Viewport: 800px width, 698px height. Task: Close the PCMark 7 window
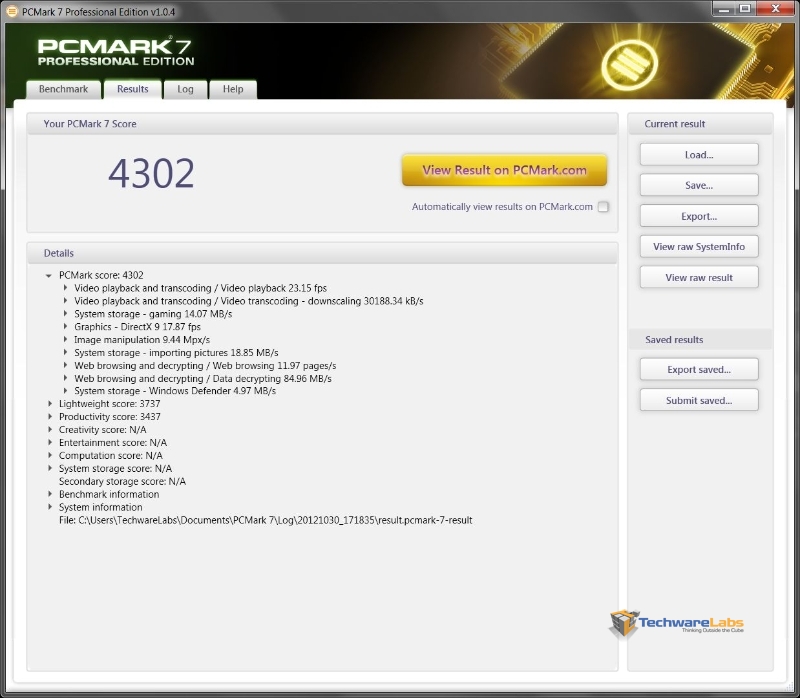coord(776,9)
